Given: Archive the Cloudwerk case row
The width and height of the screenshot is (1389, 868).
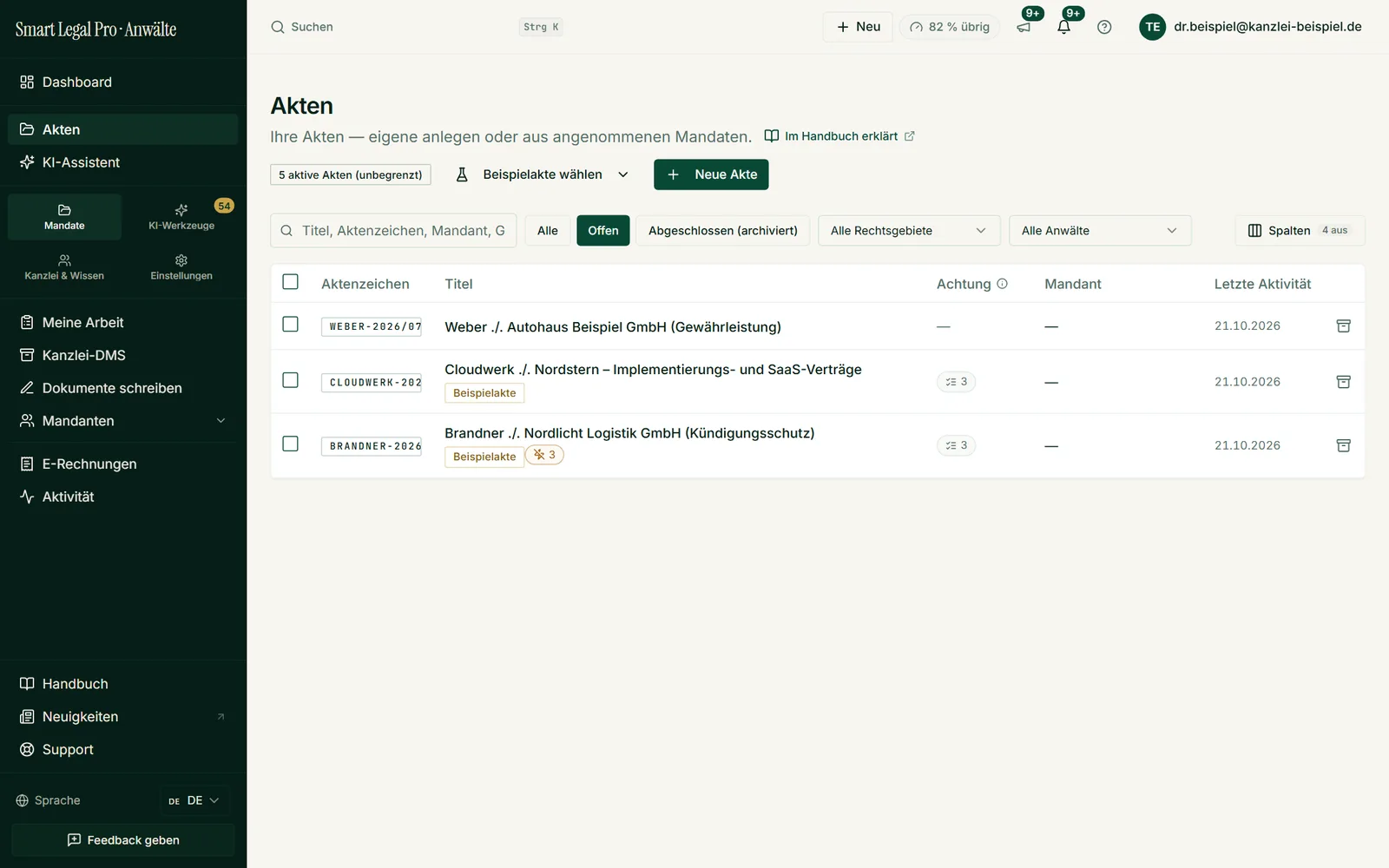Looking at the screenshot, I should [x=1343, y=382].
